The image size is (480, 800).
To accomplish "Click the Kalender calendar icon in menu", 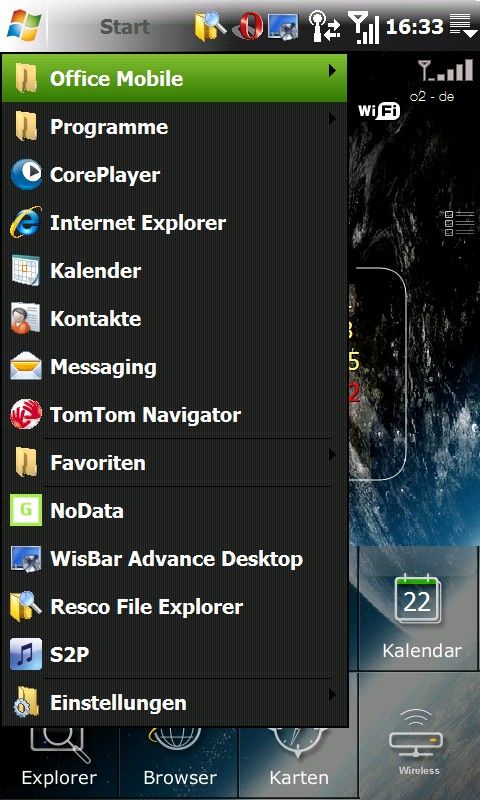I will pyautogui.click(x=26, y=270).
